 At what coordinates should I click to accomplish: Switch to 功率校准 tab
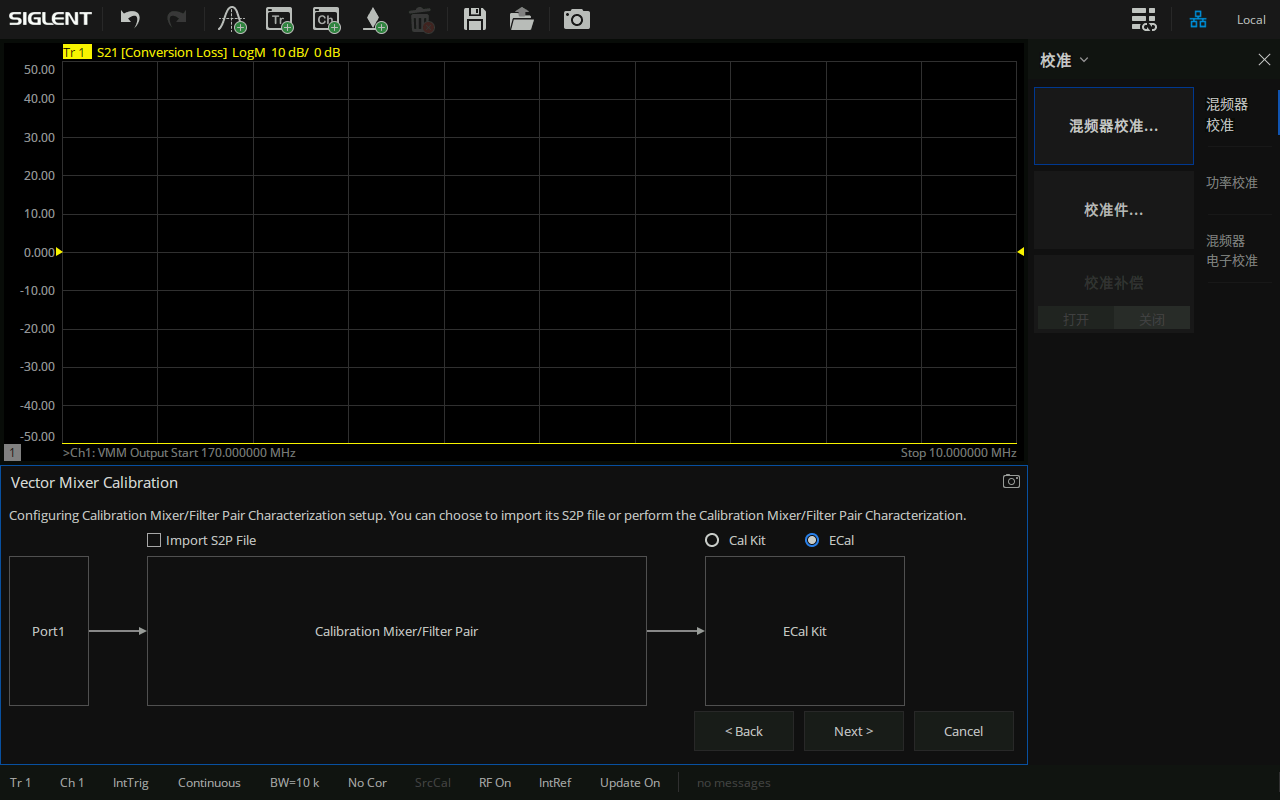[1231, 183]
